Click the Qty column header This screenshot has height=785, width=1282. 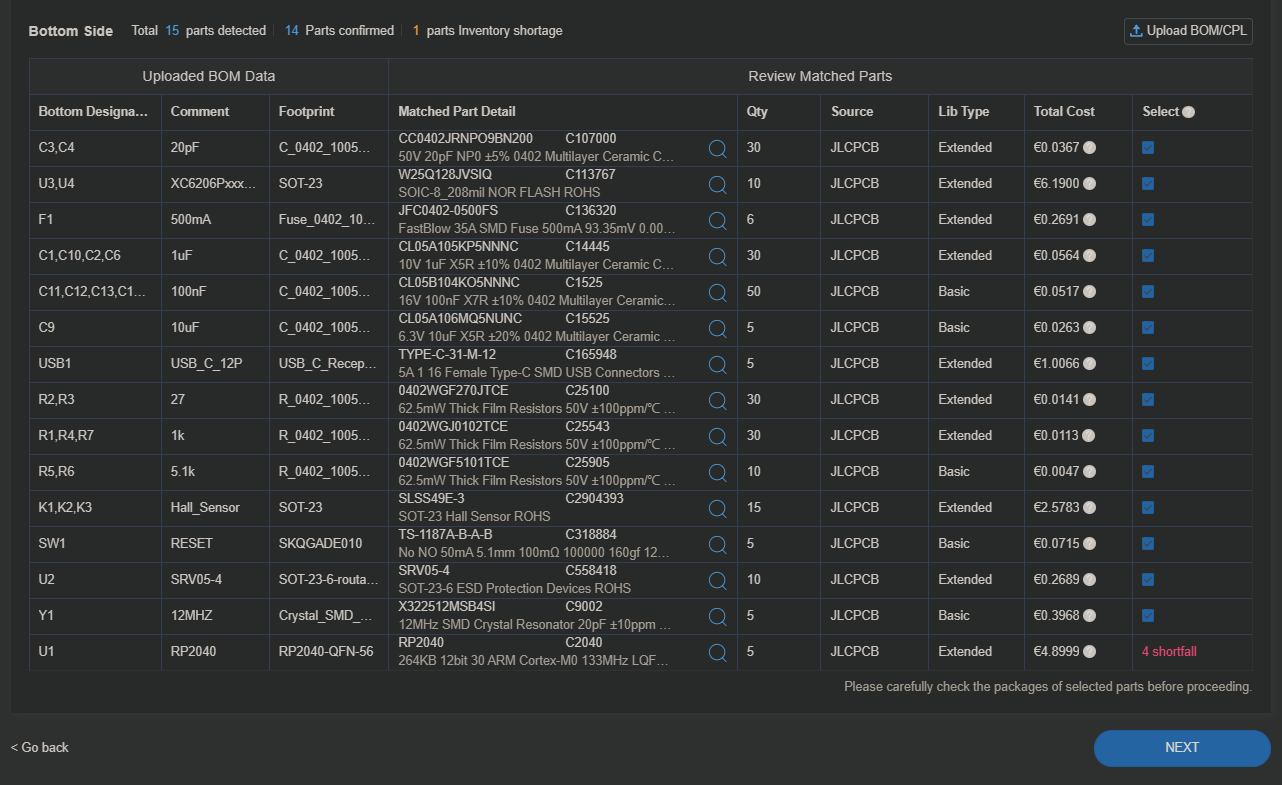click(x=757, y=112)
